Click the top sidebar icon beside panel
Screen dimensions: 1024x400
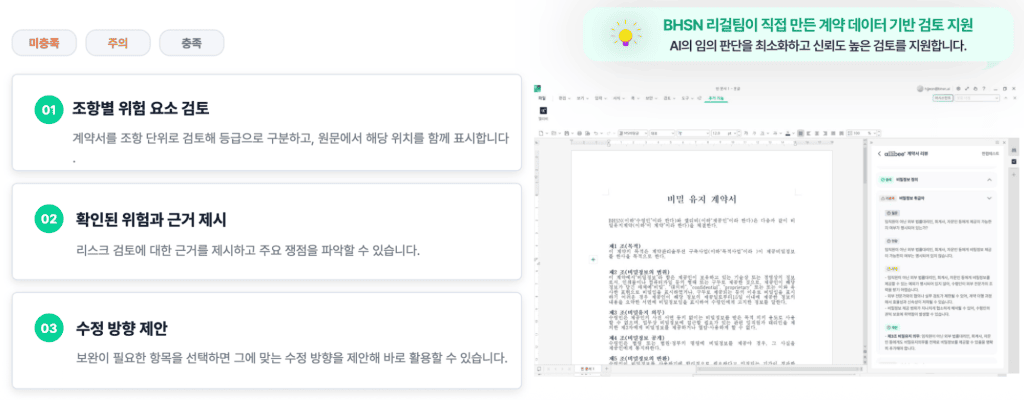pyautogui.click(x=1013, y=149)
